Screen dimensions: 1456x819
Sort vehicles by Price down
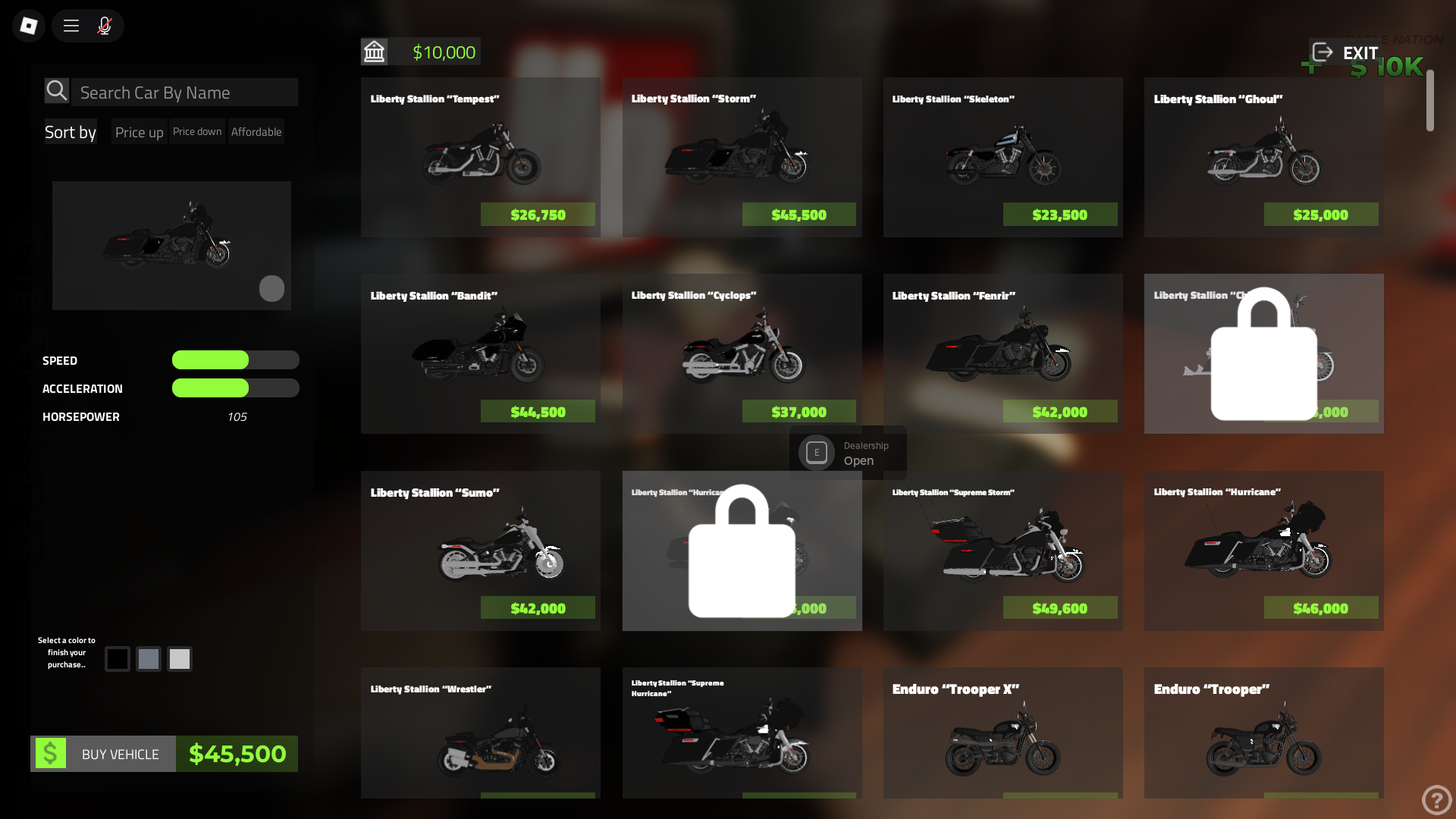(197, 131)
